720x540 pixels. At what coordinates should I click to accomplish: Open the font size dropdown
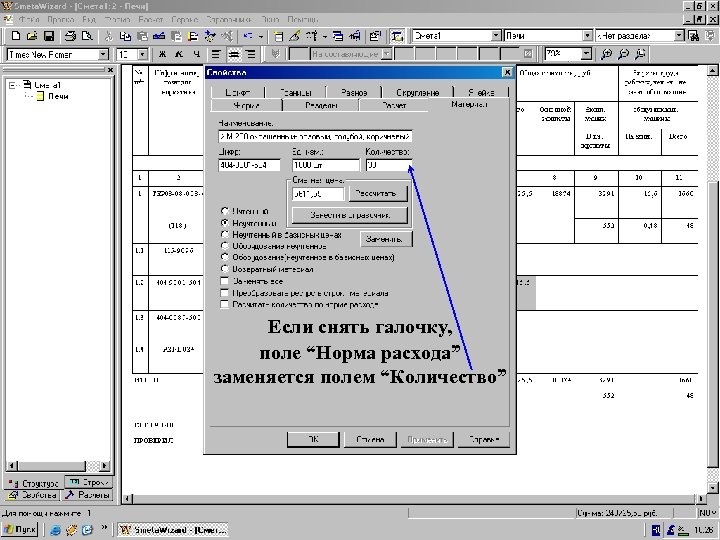point(143,55)
